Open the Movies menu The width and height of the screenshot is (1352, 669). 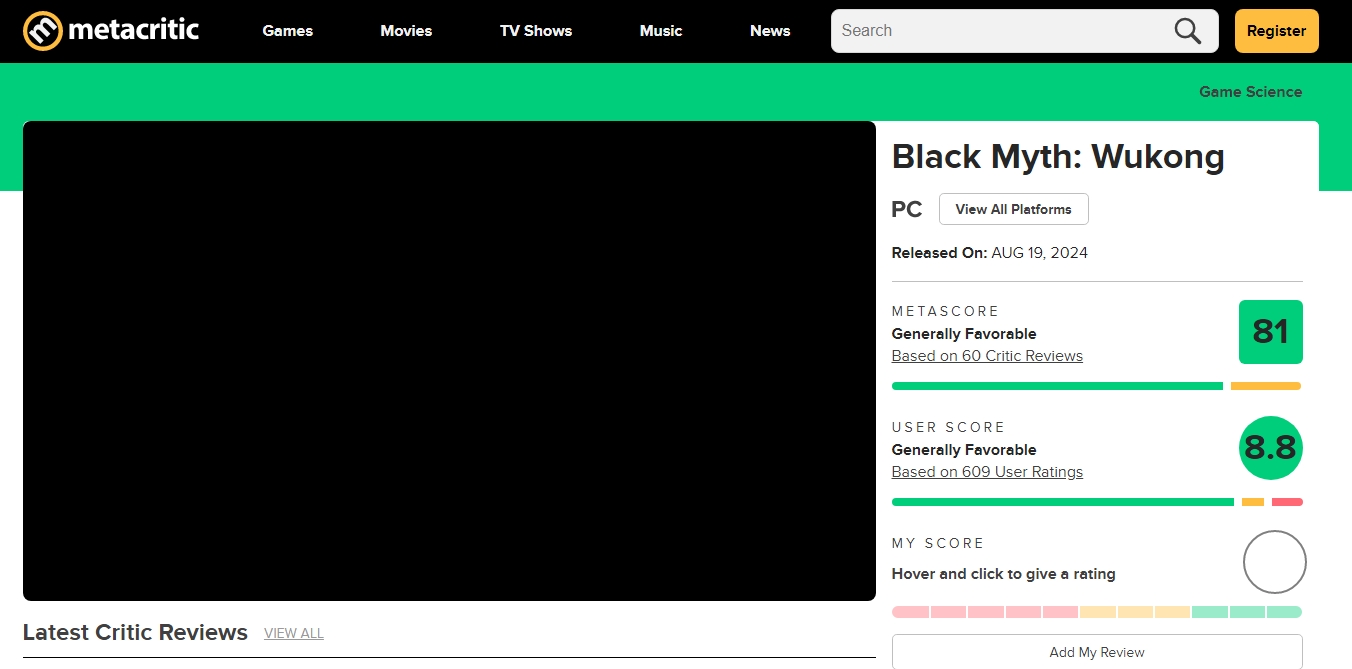pyautogui.click(x=406, y=31)
